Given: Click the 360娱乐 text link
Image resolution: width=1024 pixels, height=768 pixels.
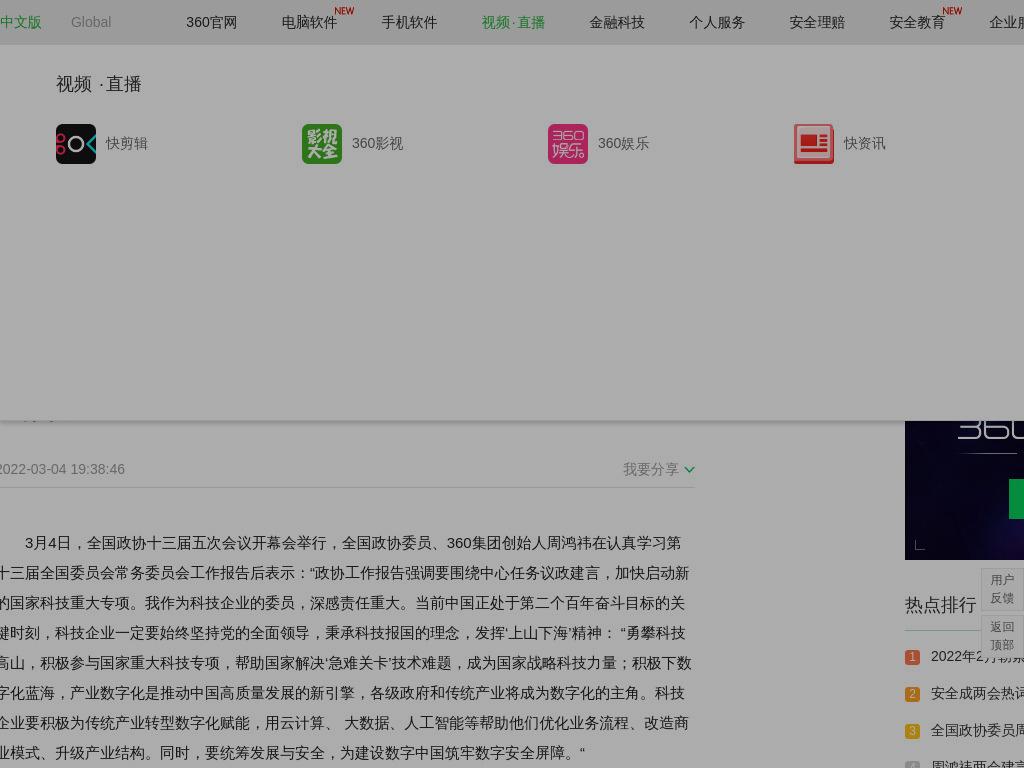Looking at the screenshot, I should [624, 144].
